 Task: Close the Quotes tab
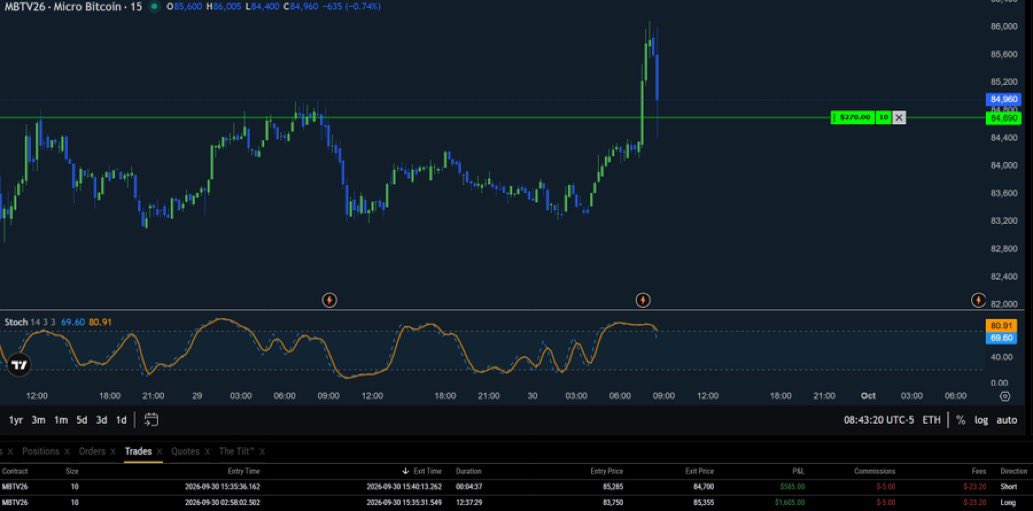(207, 452)
